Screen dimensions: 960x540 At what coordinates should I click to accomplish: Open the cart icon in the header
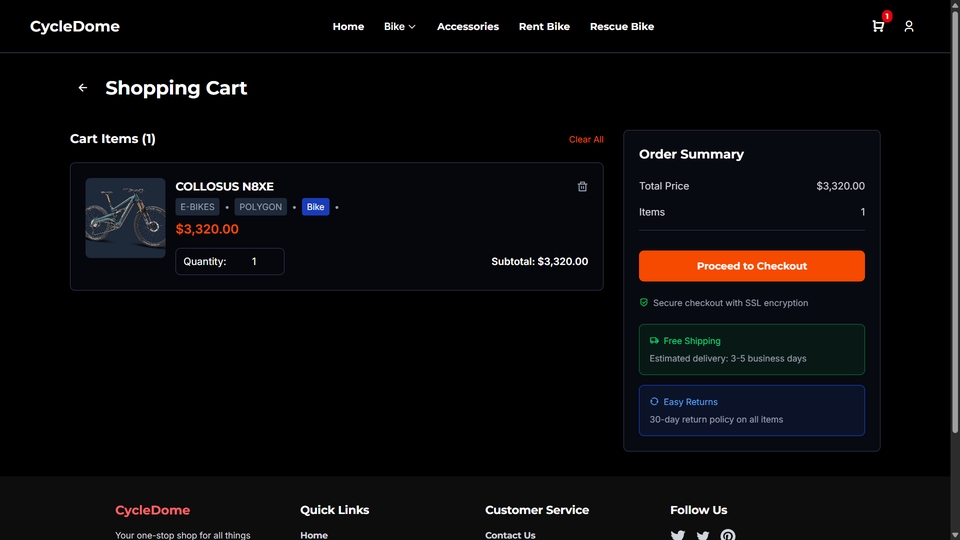[x=878, y=26]
